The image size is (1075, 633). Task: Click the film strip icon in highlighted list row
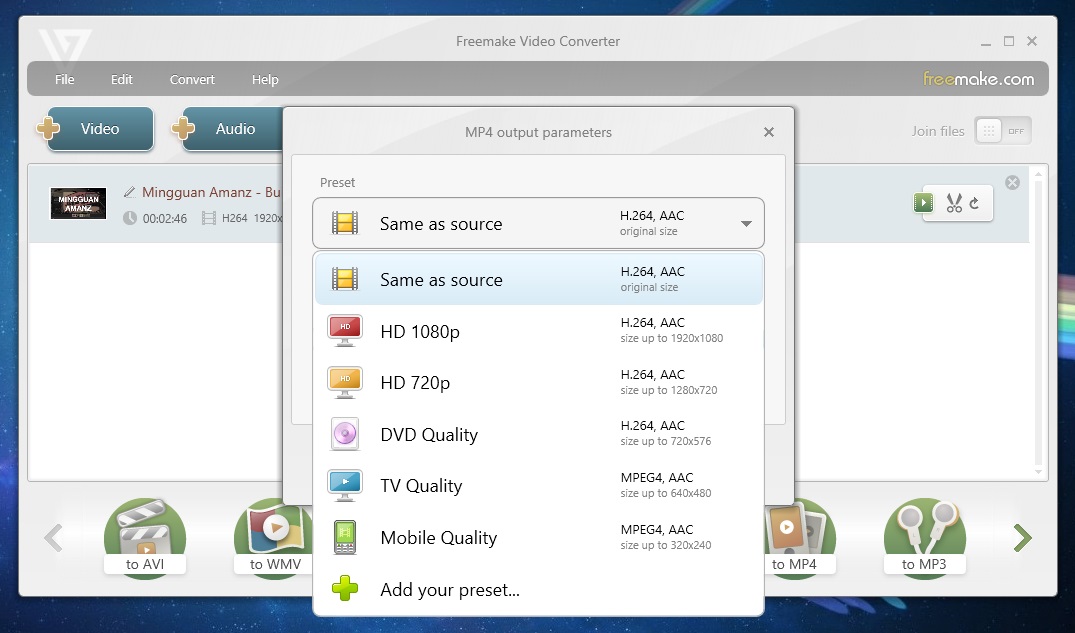click(x=345, y=279)
